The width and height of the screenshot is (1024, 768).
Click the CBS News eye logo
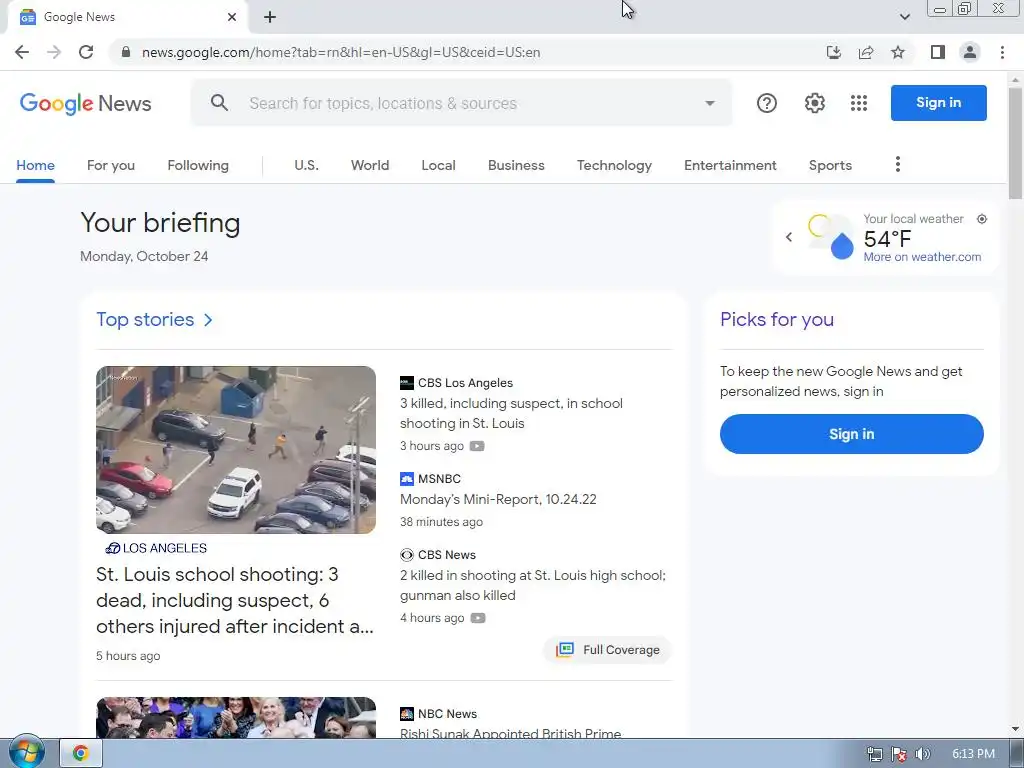pos(406,554)
